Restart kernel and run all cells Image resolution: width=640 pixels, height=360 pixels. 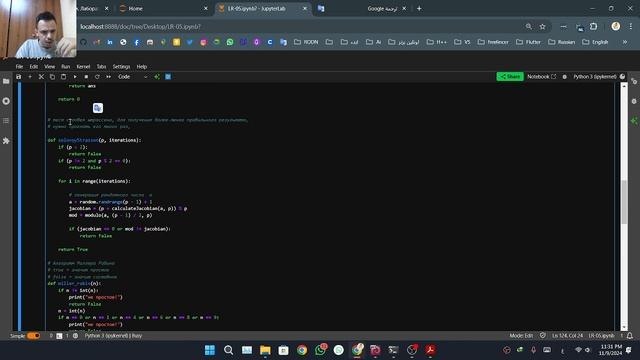109,77
